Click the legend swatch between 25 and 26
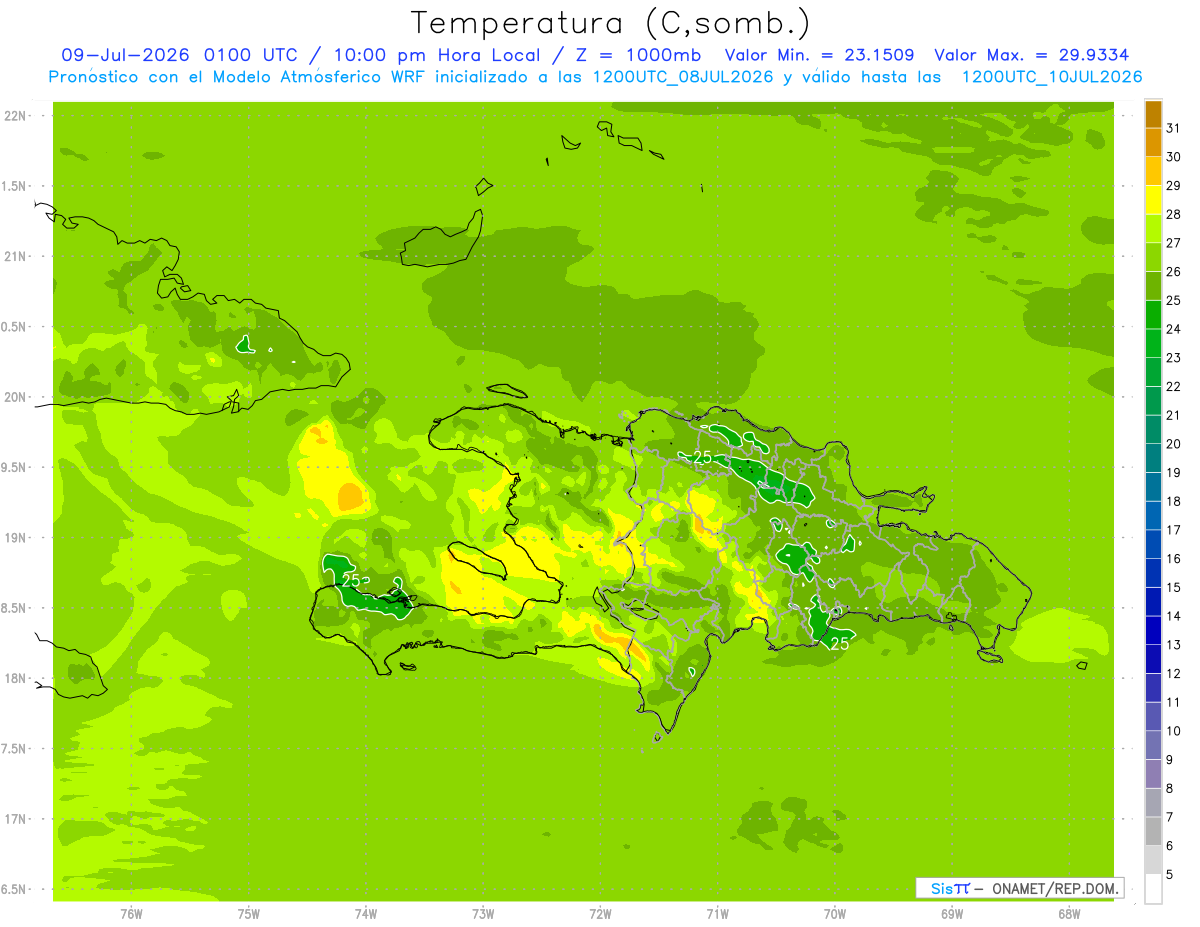The width and height of the screenshot is (1200, 927). pos(1154,286)
